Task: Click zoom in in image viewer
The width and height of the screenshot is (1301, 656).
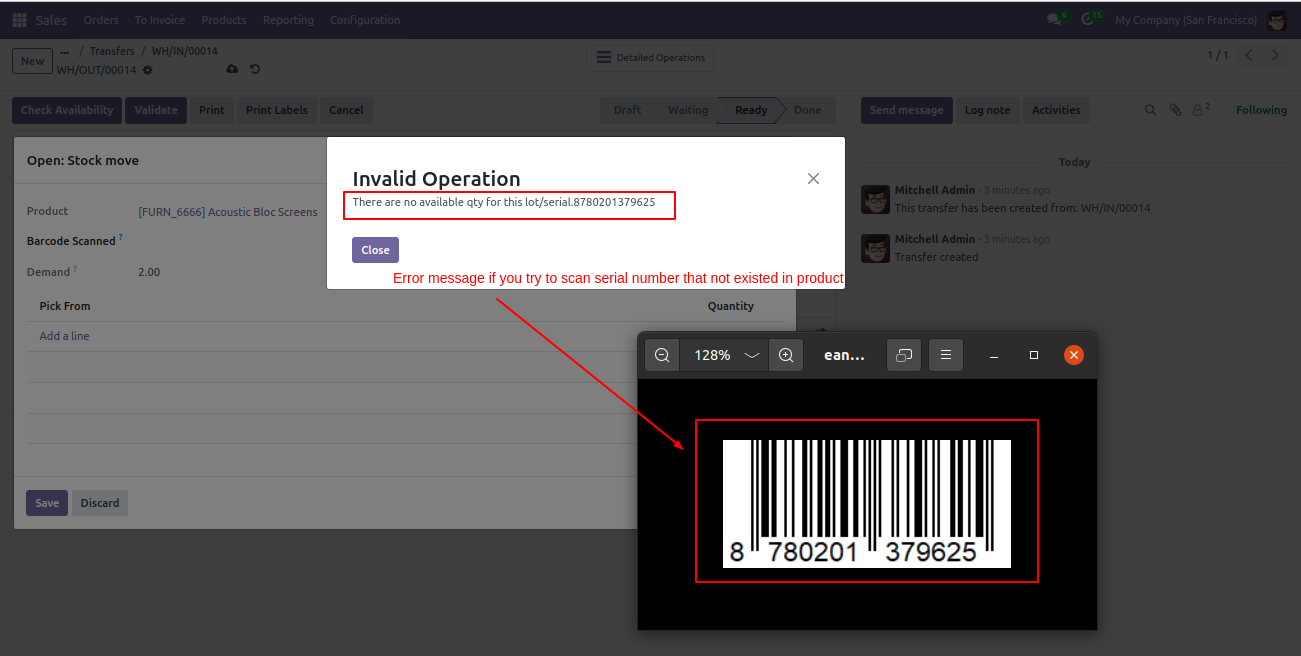Action: 786,355
